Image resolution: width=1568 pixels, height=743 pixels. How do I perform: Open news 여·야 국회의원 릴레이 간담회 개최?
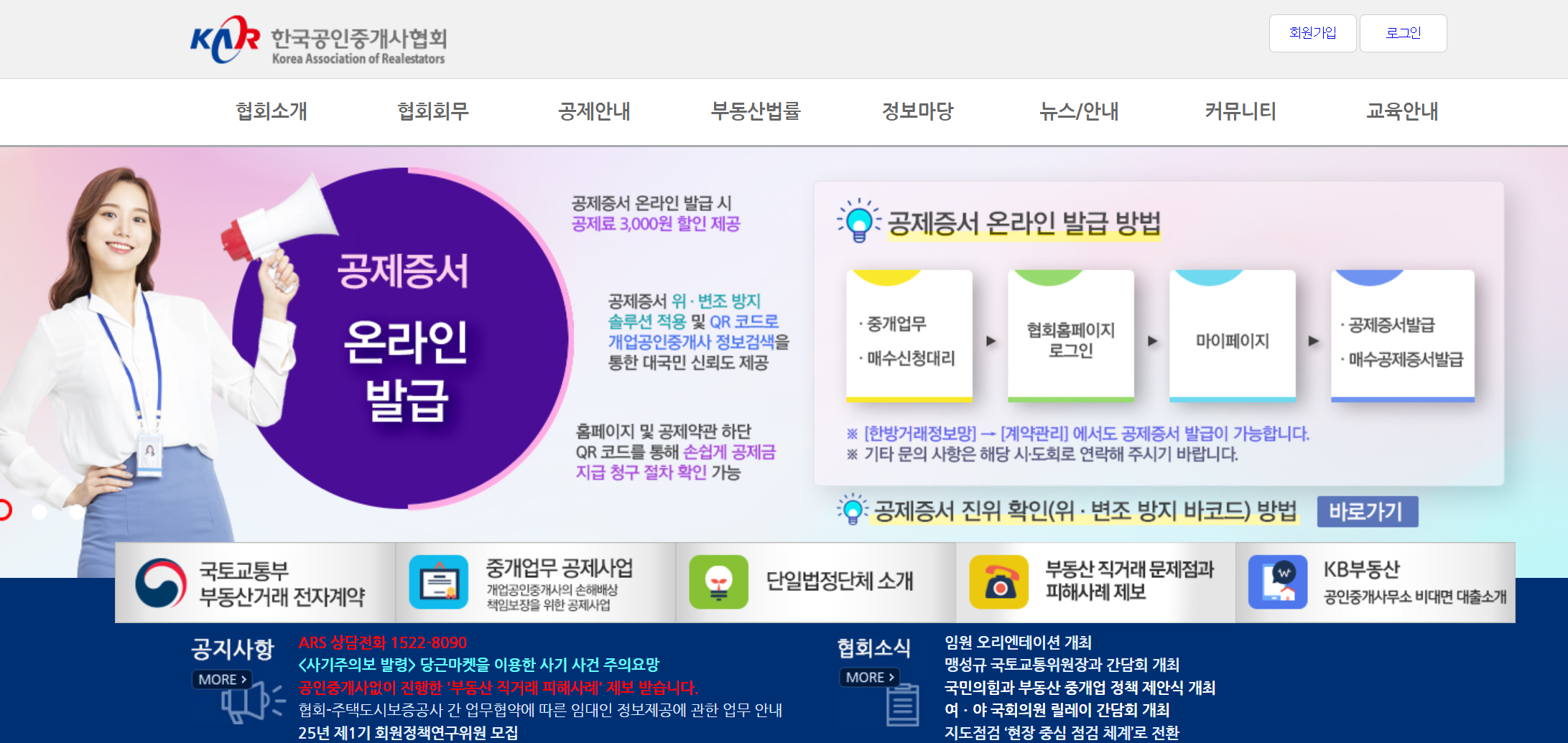click(1057, 710)
